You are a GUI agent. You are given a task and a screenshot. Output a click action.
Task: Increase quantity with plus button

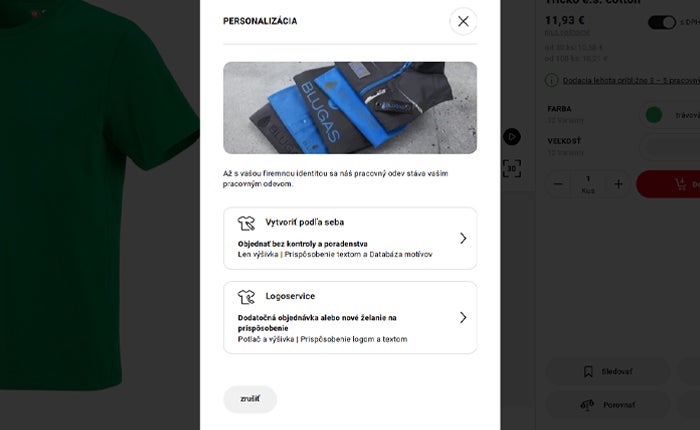point(618,184)
